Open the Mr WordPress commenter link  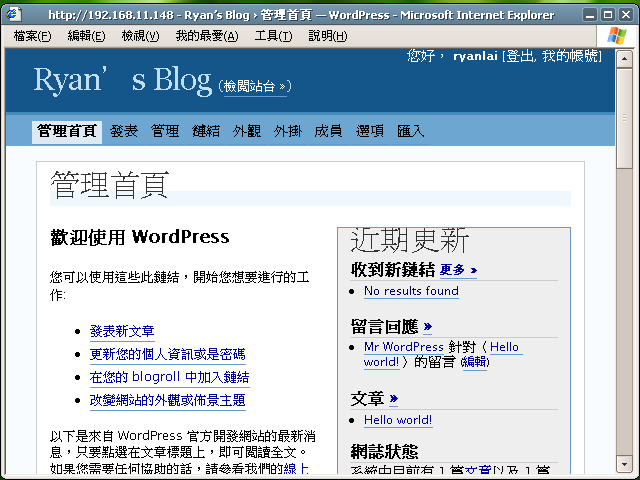[x=404, y=347]
